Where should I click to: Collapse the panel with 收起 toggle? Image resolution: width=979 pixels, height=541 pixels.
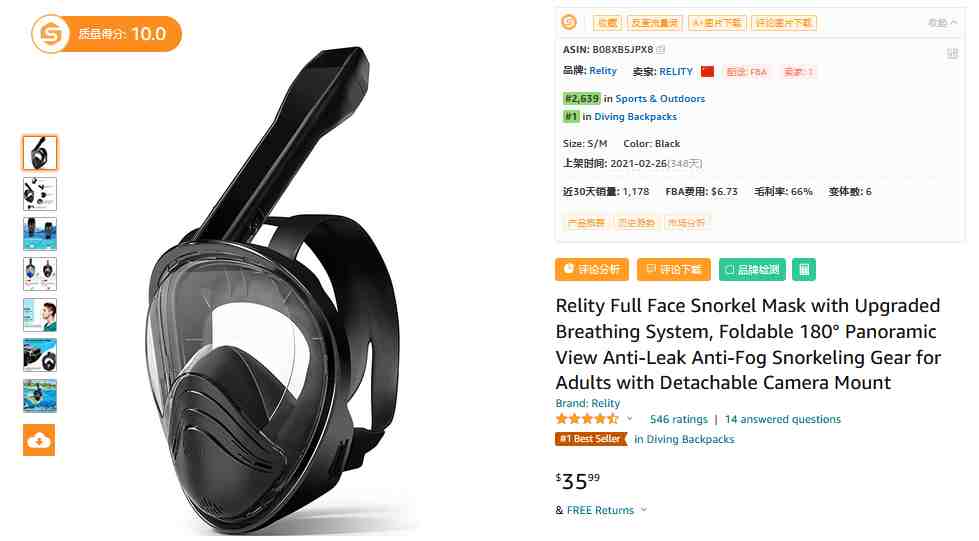(x=942, y=23)
